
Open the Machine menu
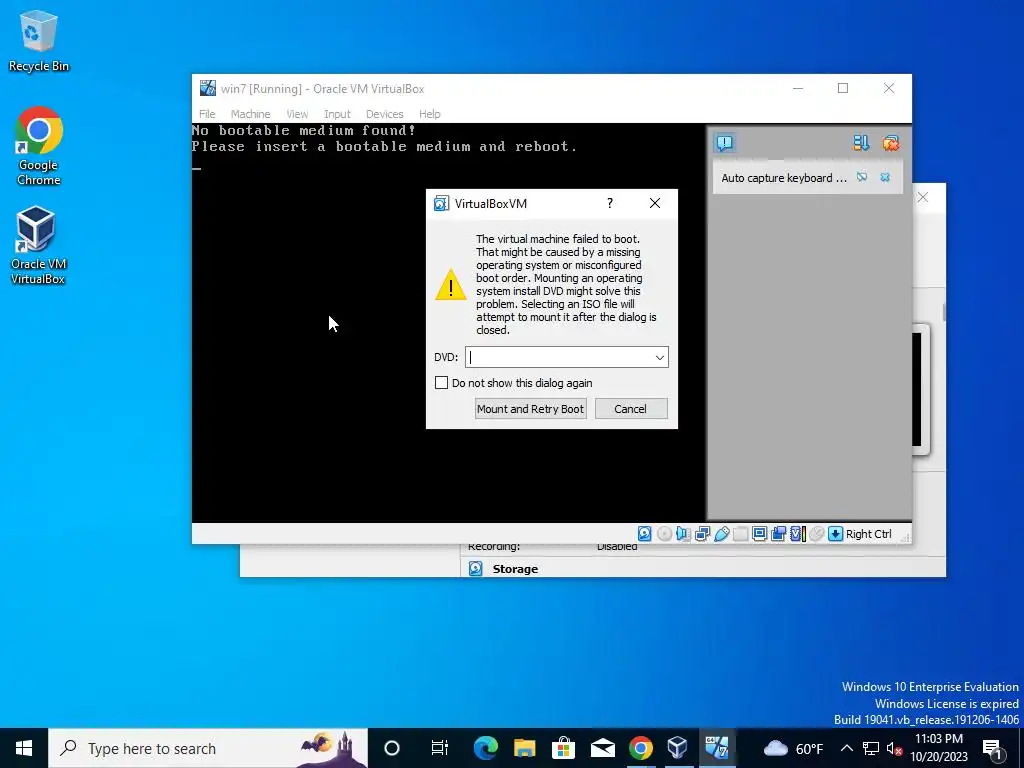coord(250,114)
